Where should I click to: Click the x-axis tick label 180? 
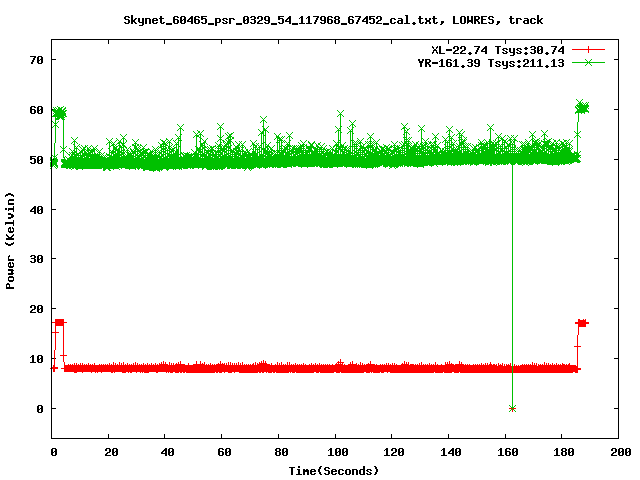point(564,452)
